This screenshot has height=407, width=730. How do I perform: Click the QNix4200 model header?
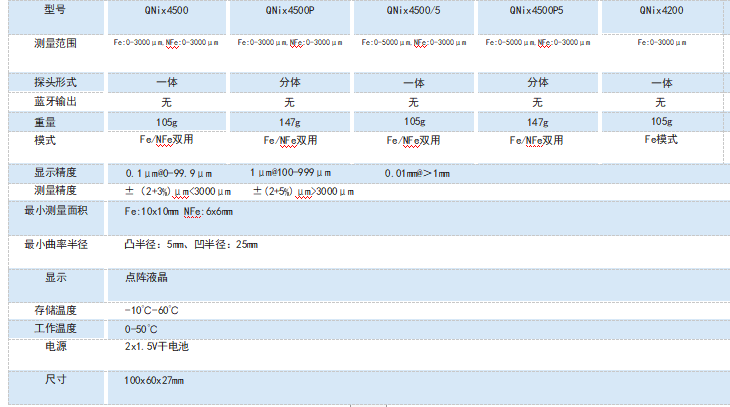[661, 10]
